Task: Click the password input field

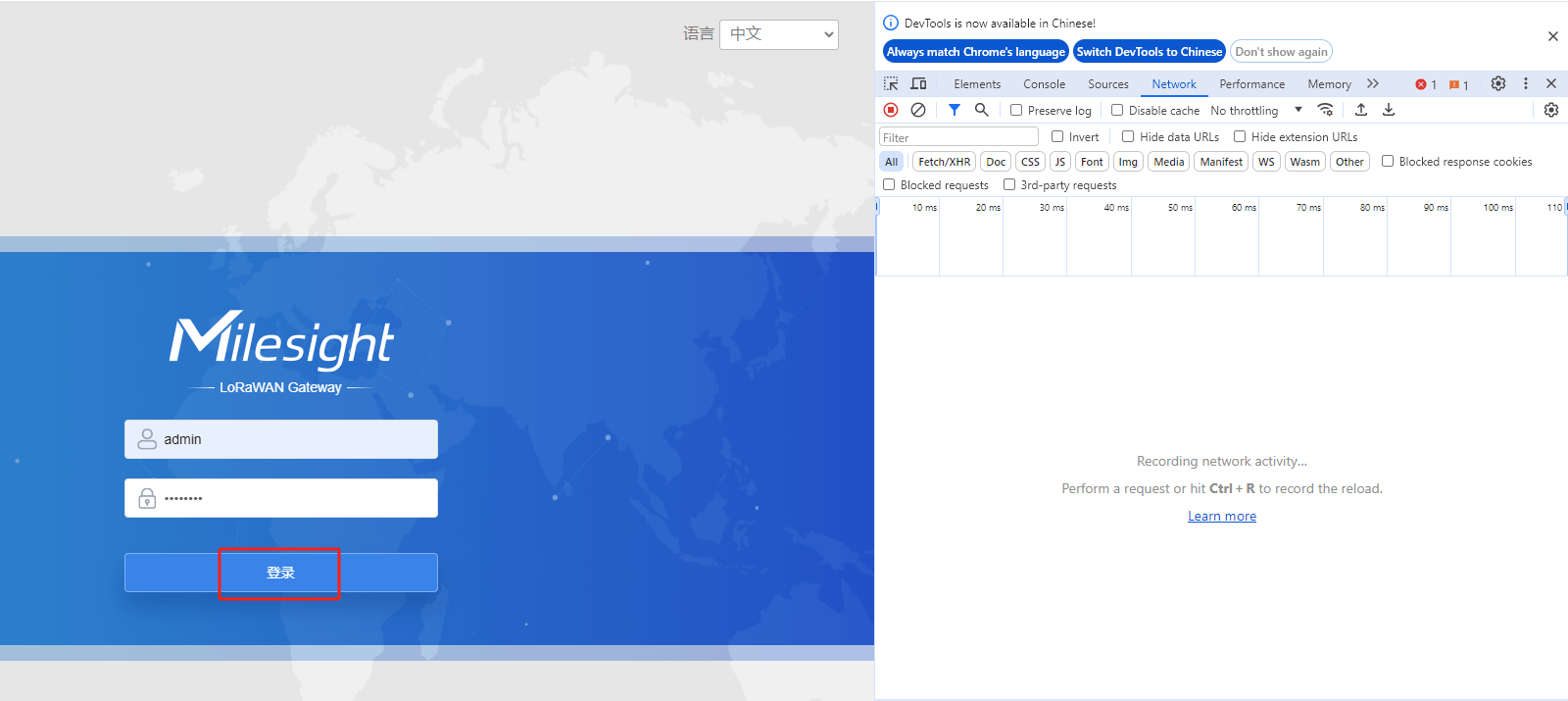Action: tap(281, 498)
